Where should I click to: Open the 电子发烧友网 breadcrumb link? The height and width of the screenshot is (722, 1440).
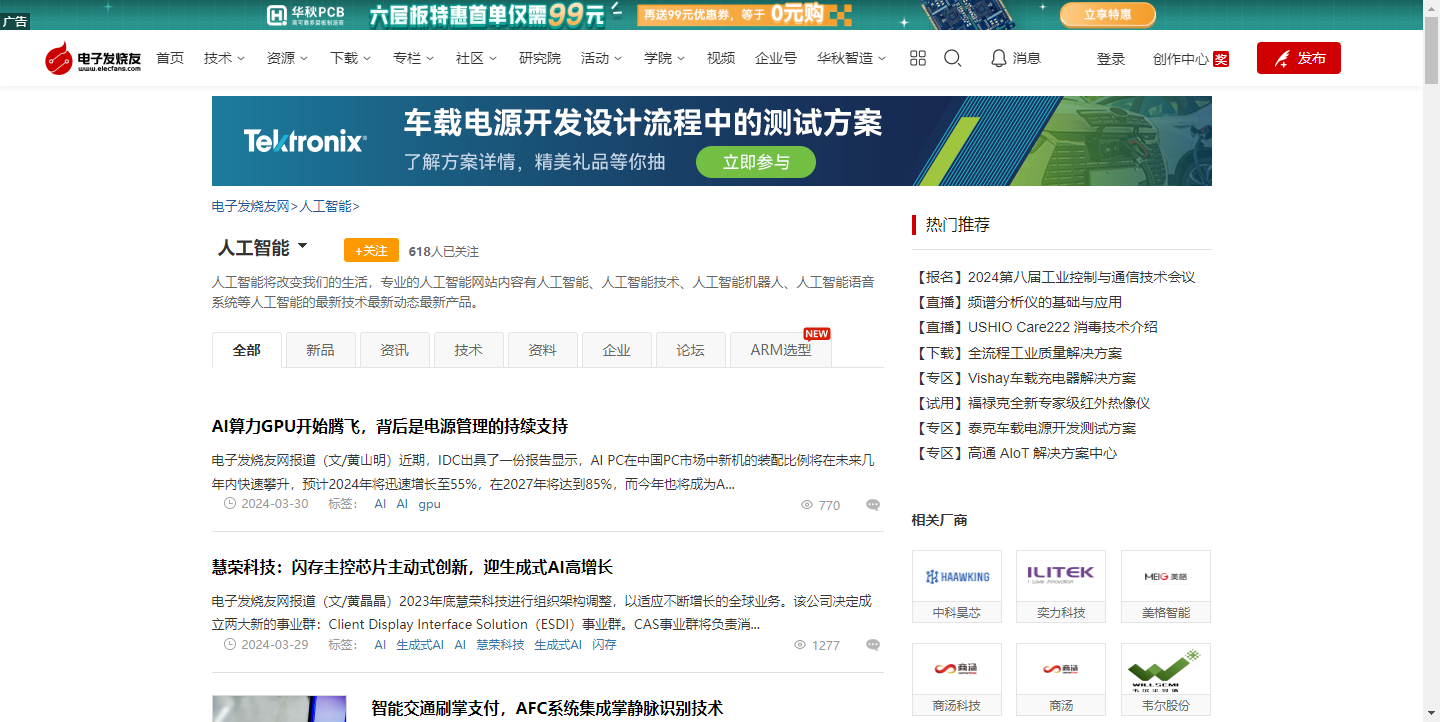coord(250,206)
